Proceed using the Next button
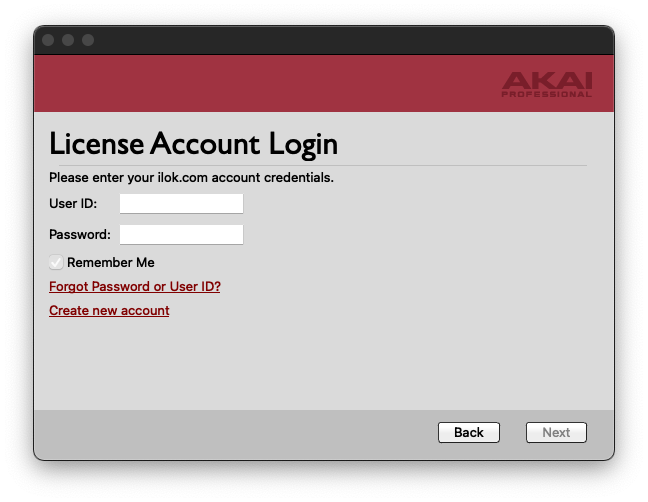The width and height of the screenshot is (648, 502). click(556, 432)
